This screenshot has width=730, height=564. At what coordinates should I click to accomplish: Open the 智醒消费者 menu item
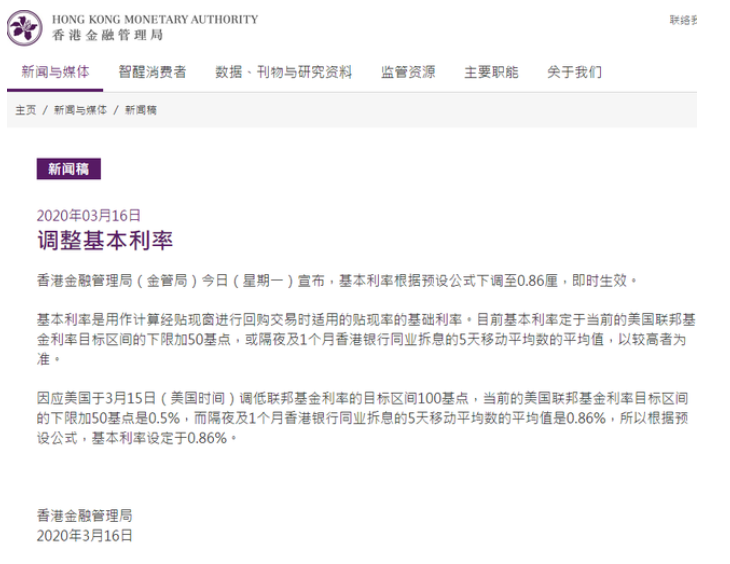tap(152, 72)
